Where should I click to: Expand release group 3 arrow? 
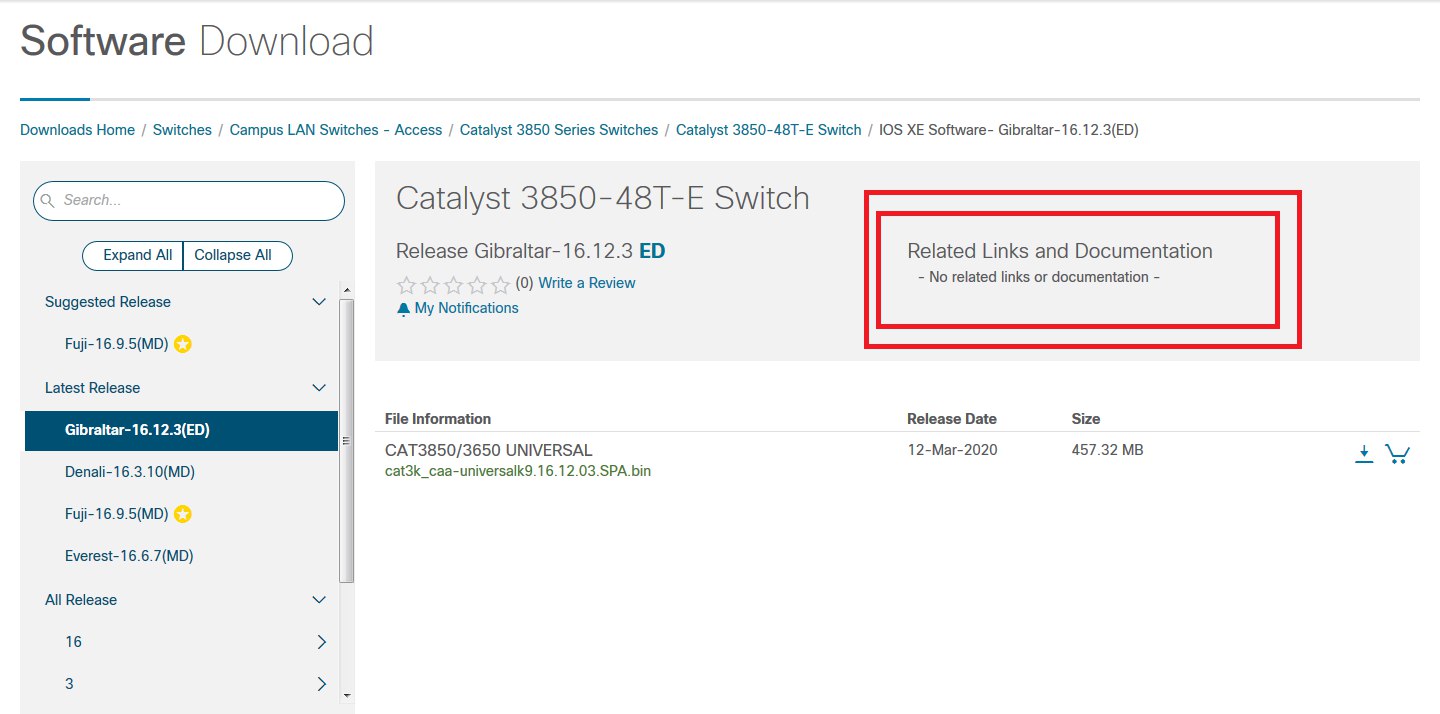coord(321,684)
